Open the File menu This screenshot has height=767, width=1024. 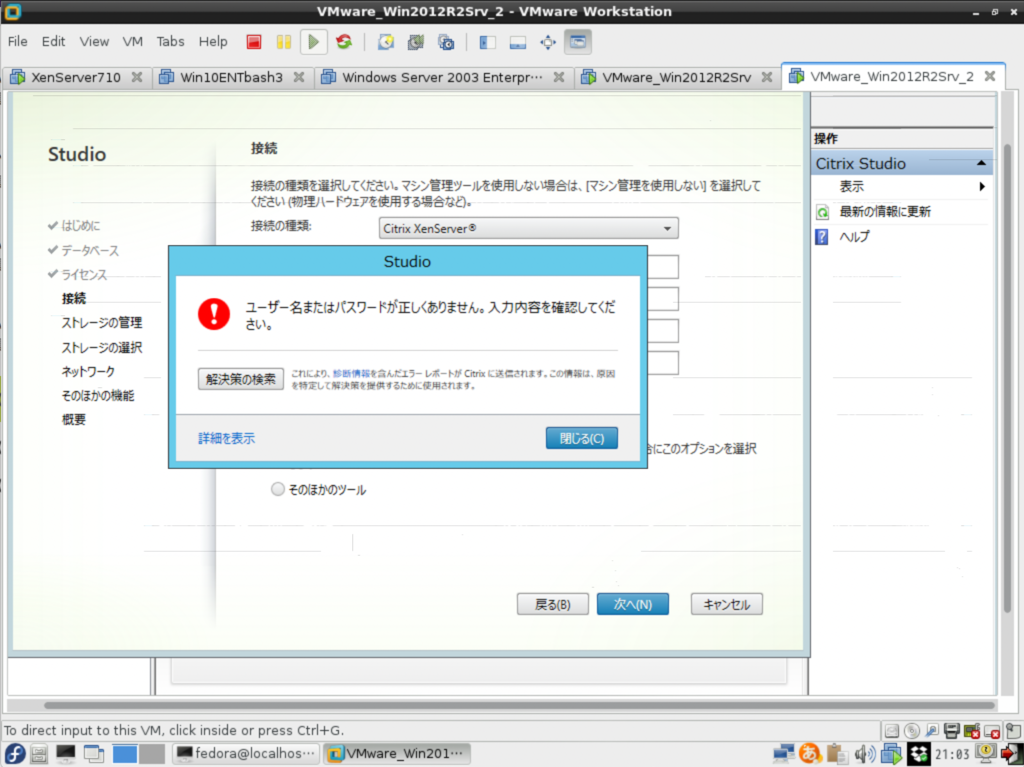[18, 41]
